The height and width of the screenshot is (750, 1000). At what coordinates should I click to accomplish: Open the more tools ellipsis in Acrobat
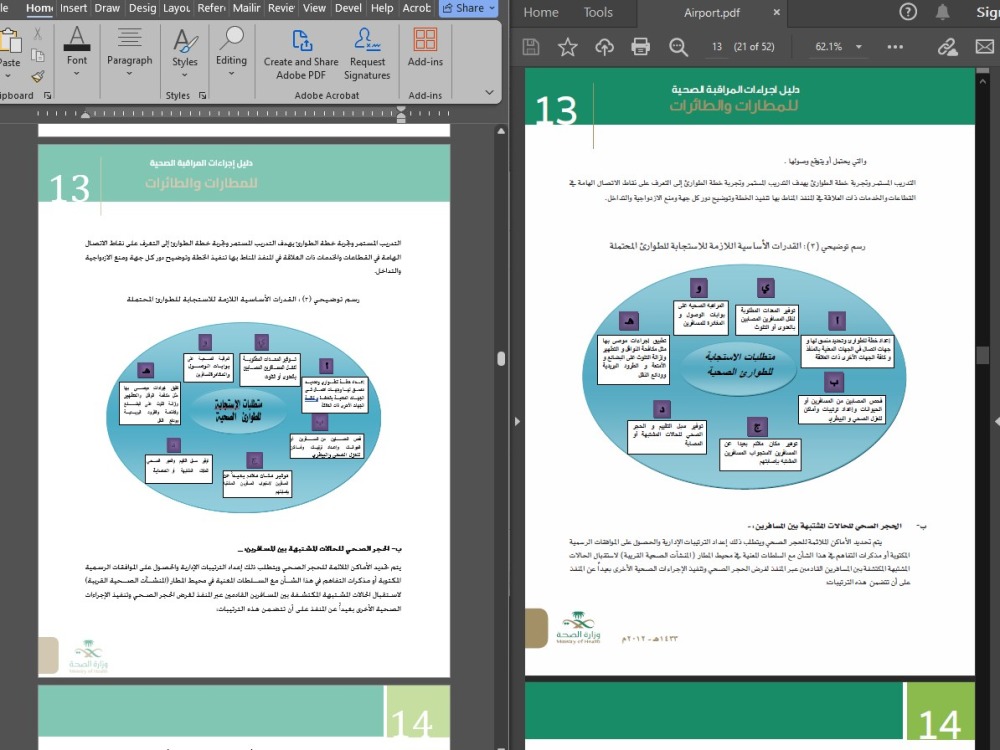pyautogui.click(x=895, y=47)
